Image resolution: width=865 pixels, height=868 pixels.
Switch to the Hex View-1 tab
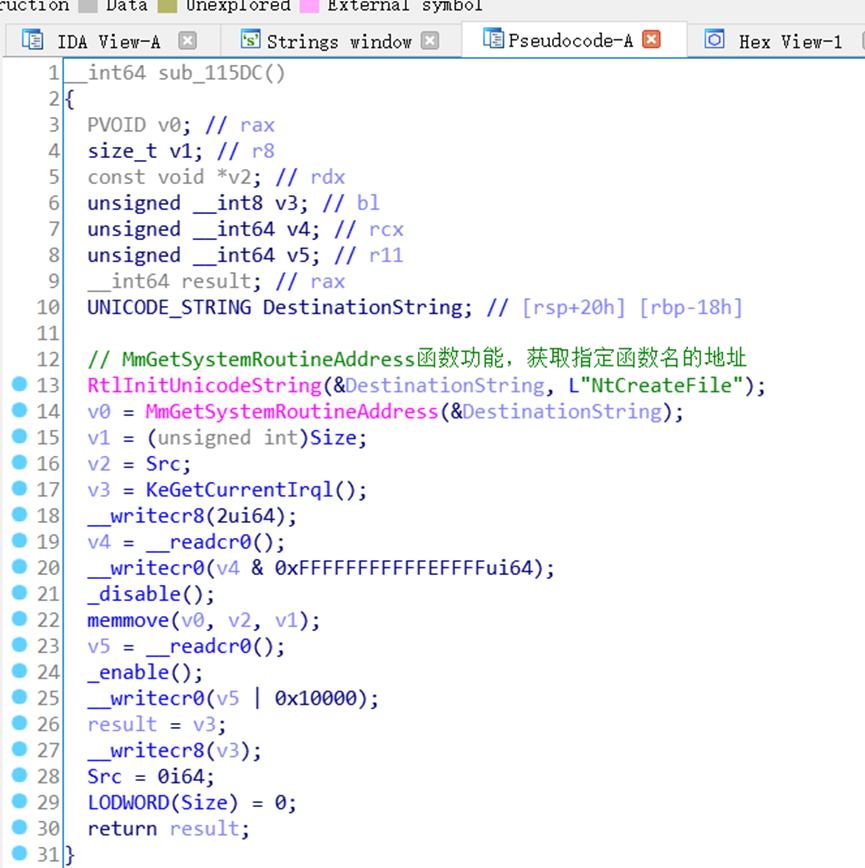pyautogui.click(x=790, y=41)
